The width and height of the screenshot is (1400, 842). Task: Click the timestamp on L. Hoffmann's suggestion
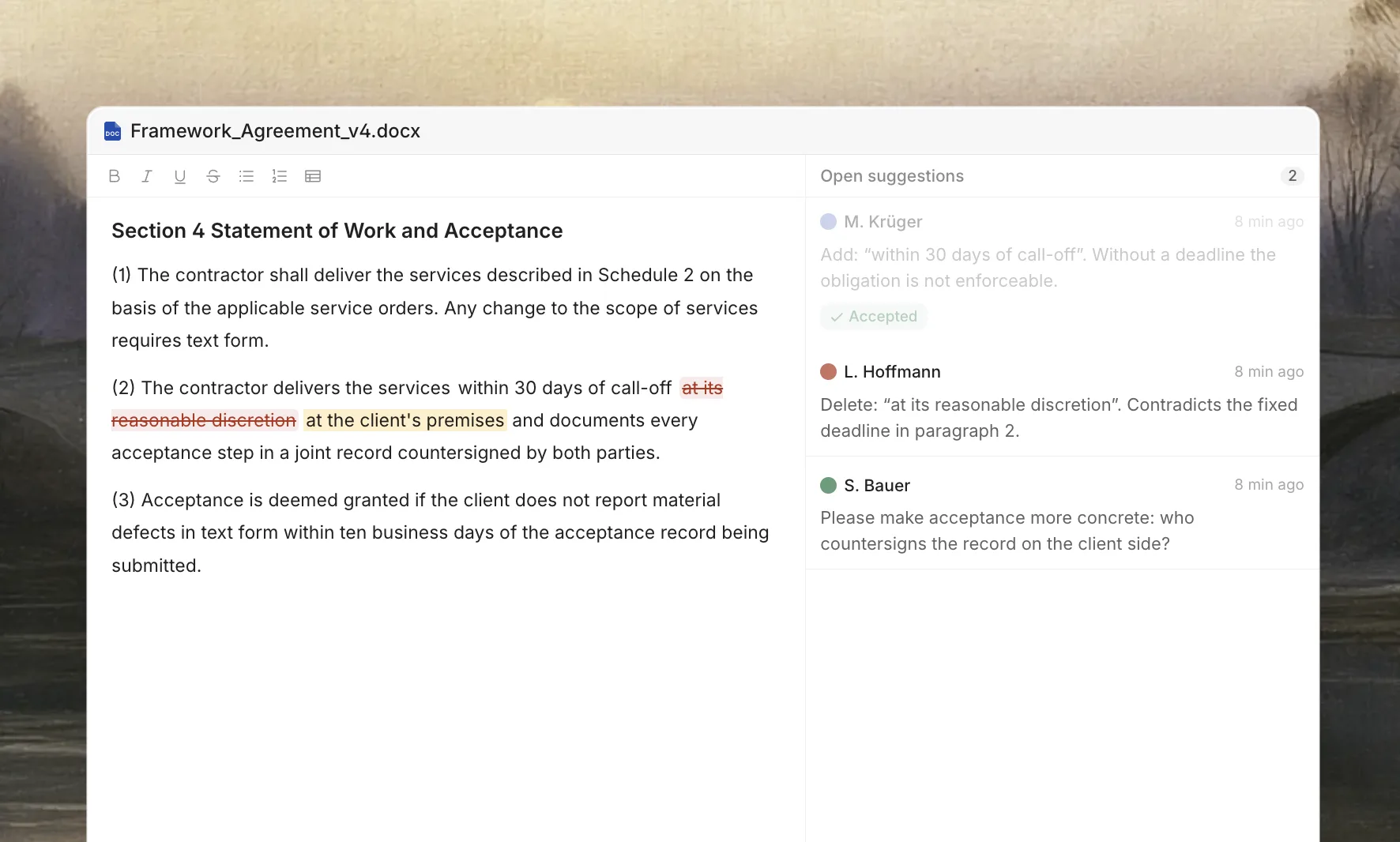click(x=1269, y=372)
